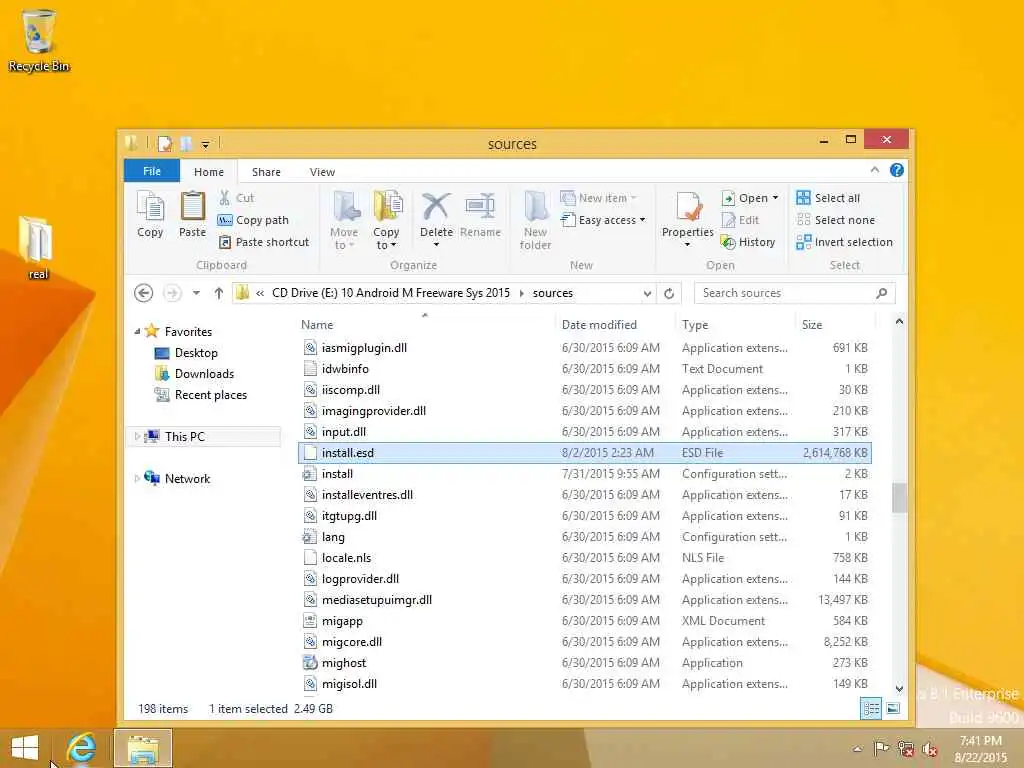Open recent locations dropdown arrow

(196, 293)
